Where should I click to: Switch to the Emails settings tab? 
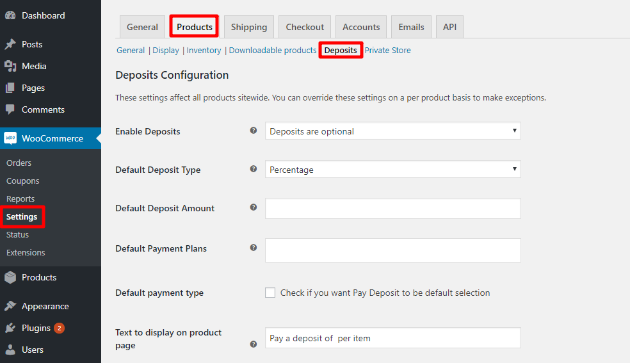[x=411, y=27]
